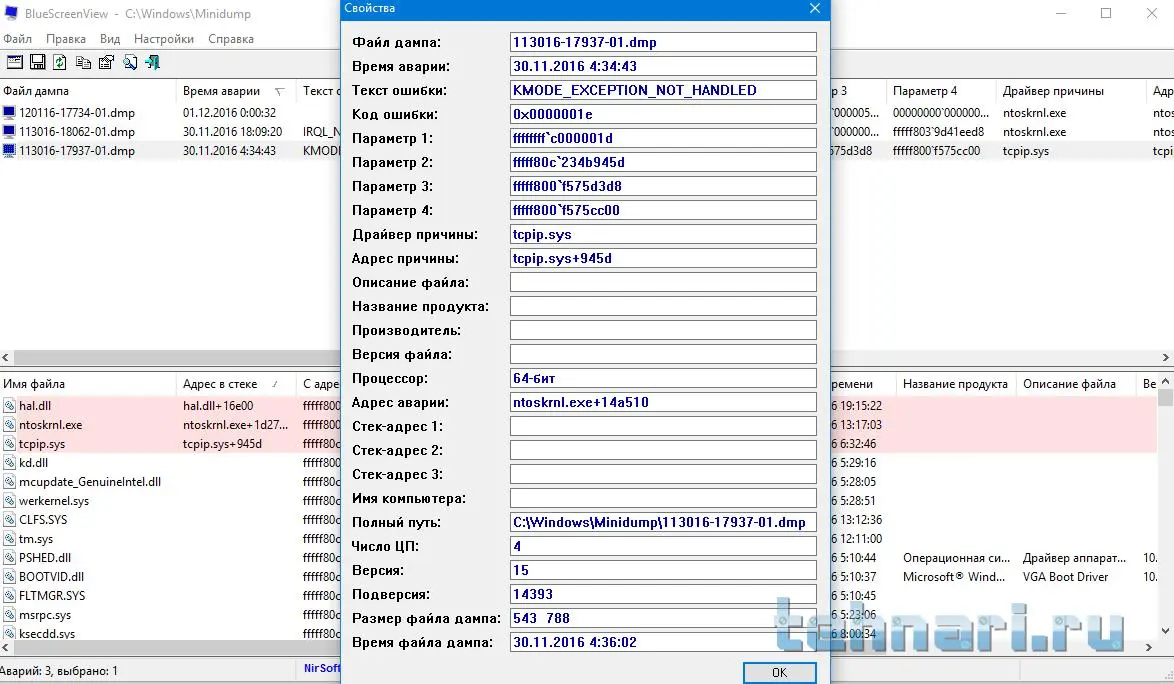
Task: Click the lower pane vertical scroll-down arrow
Action: (x=1165, y=631)
